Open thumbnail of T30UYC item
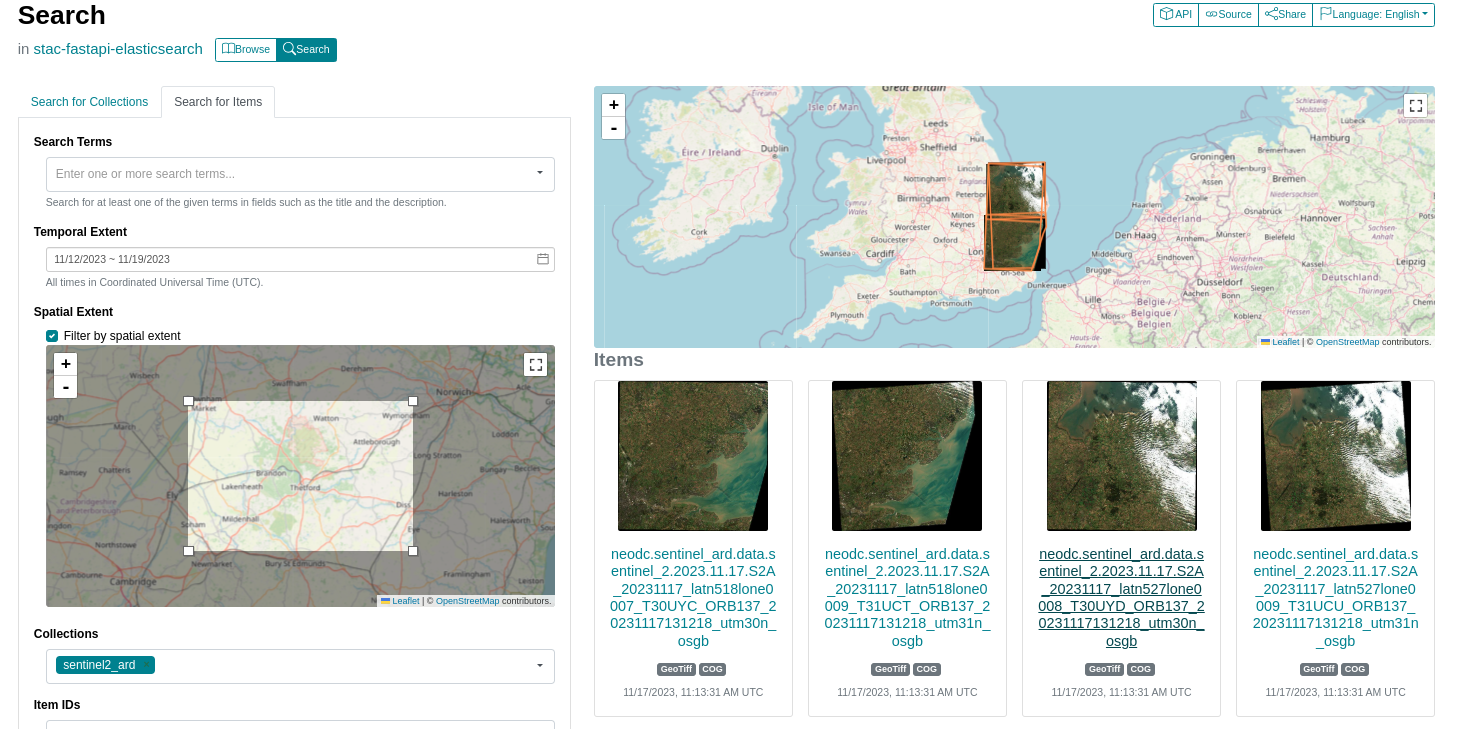1467x729 pixels. tap(693, 456)
